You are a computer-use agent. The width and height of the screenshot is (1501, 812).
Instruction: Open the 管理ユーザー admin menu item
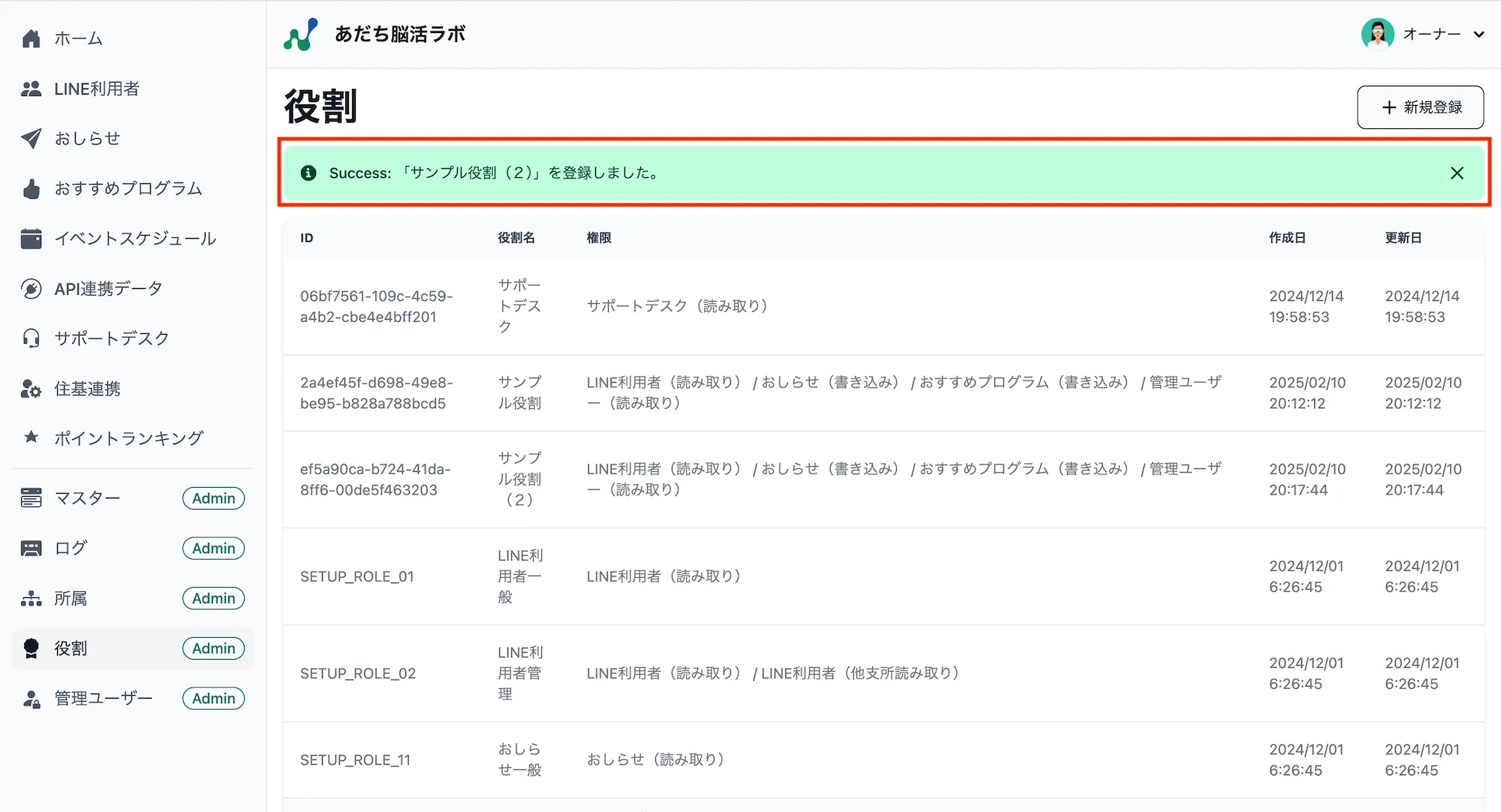click(101, 698)
